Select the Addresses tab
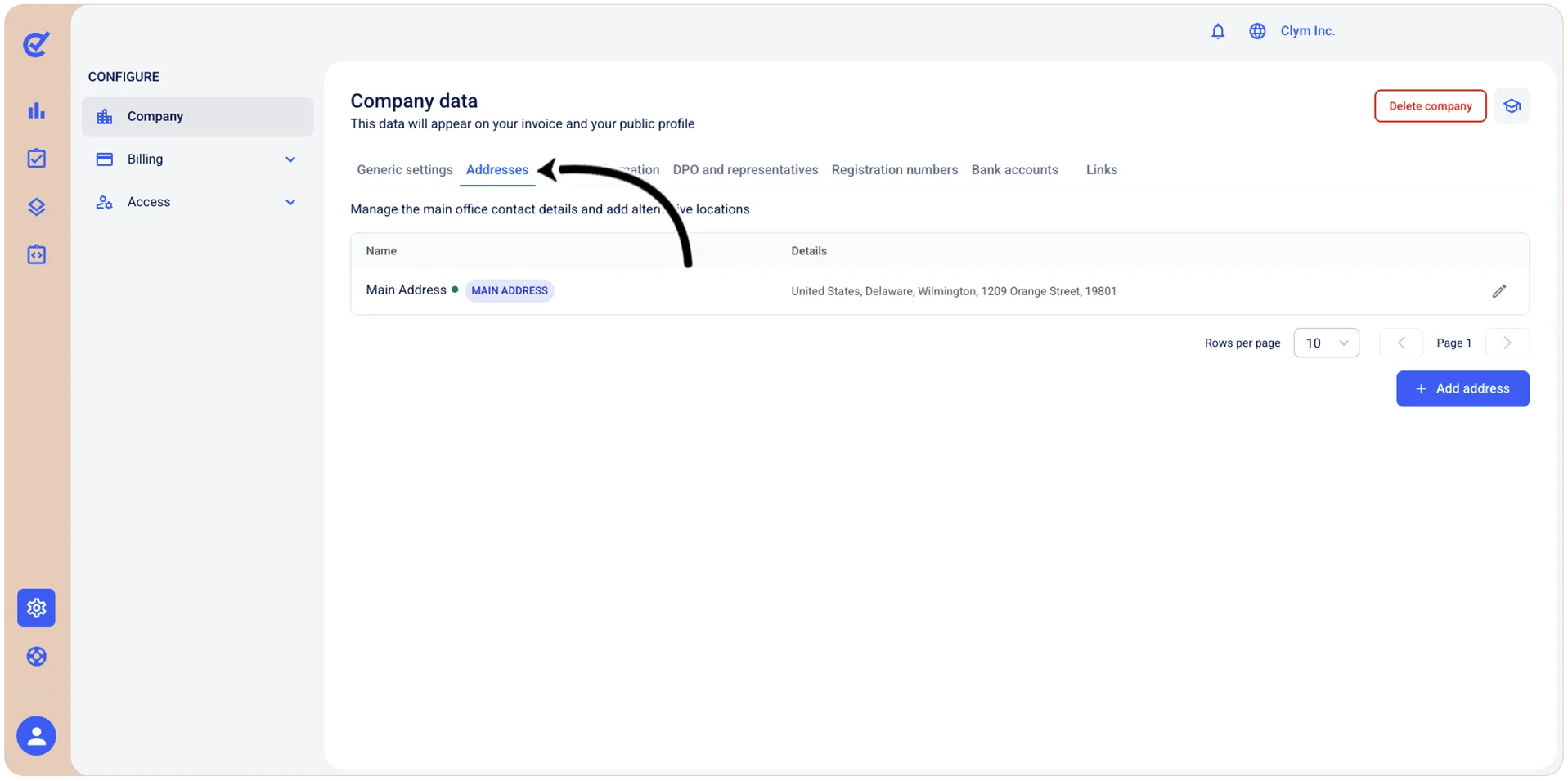This screenshot has height=781, width=1568. pyautogui.click(x=497, y=170)
